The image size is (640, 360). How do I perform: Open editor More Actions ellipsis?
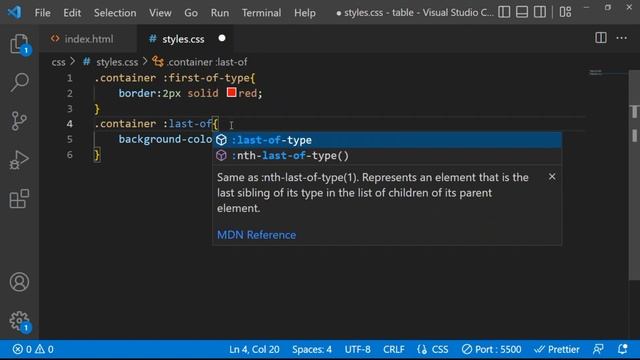[622, 38]
